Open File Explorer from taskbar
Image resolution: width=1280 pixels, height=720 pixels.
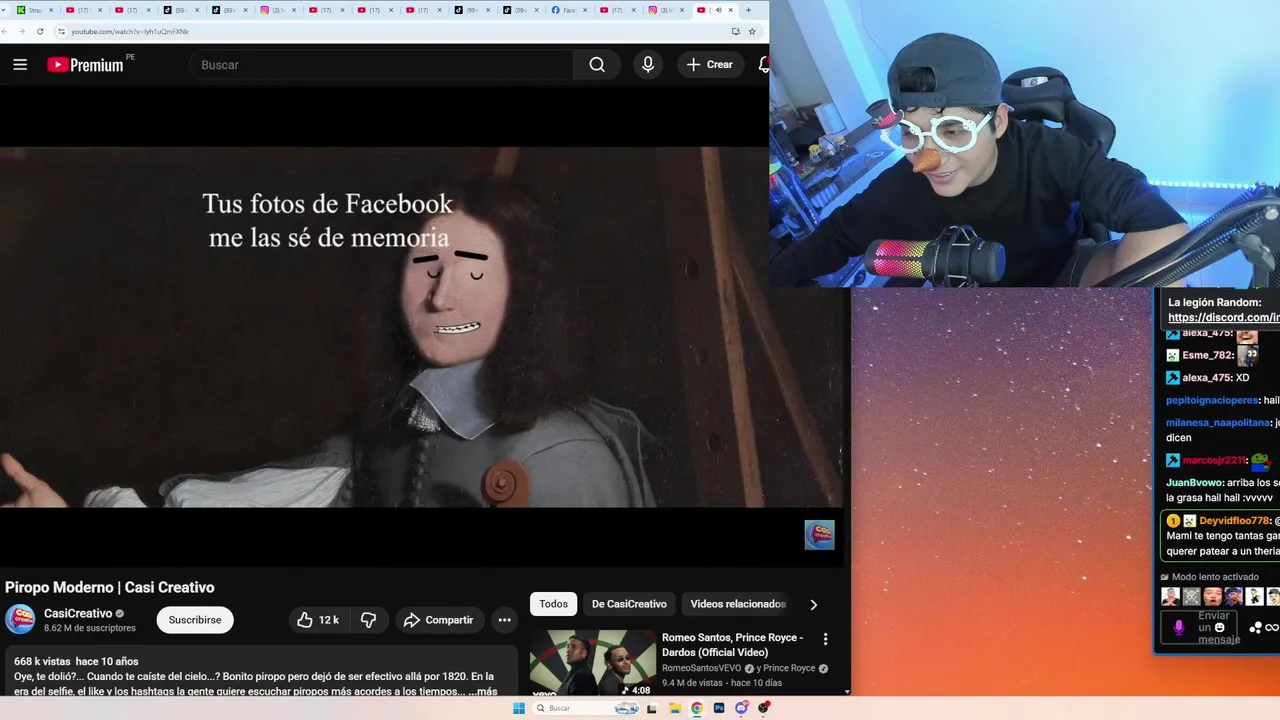coord(675,708)
